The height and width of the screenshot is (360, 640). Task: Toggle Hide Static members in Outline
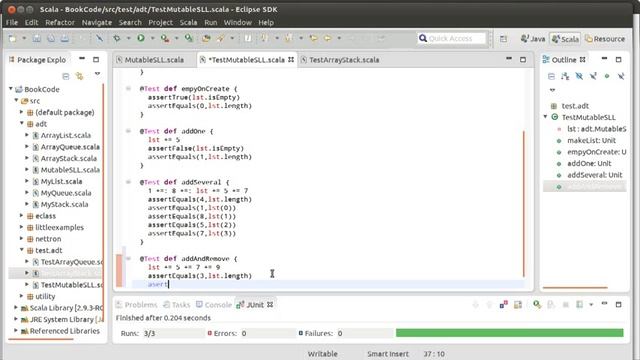click(593, 76)
